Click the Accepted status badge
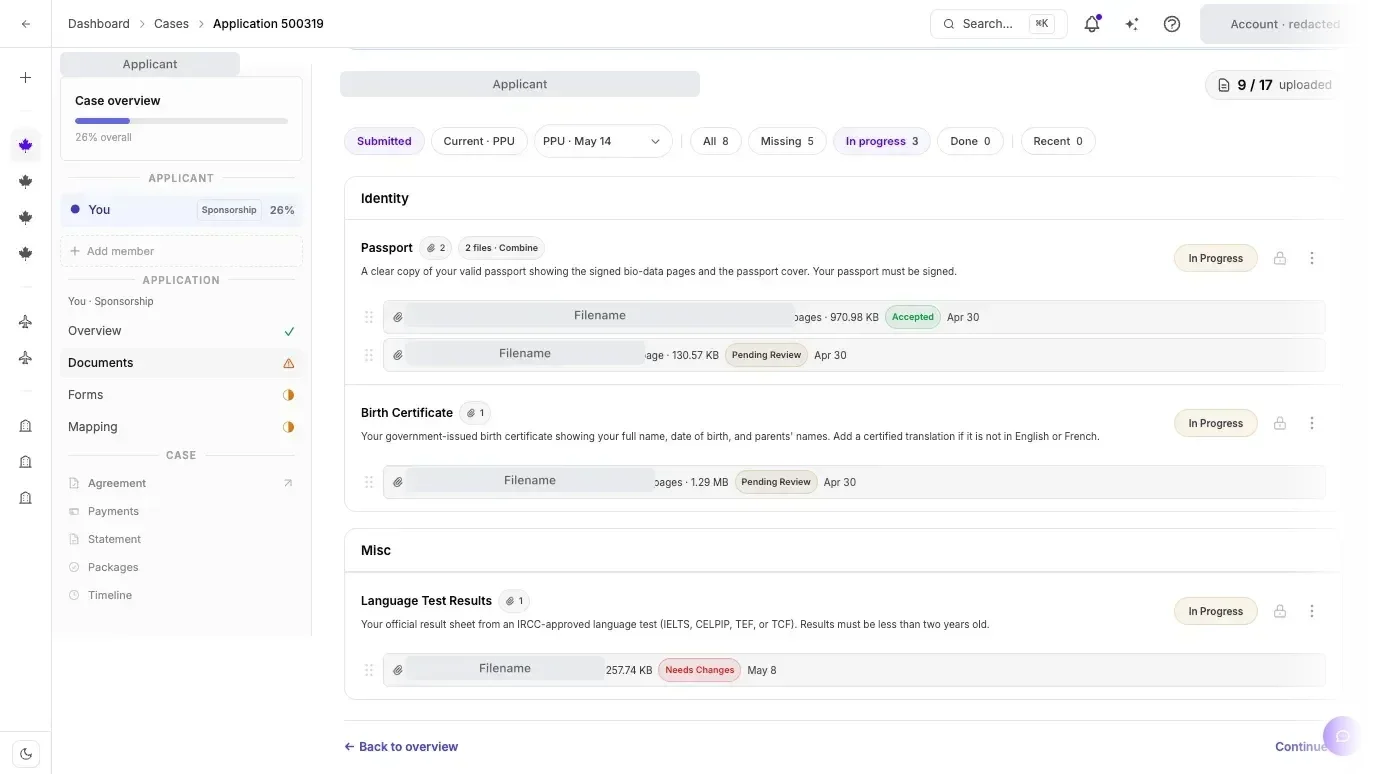The height and width of the screenshot is (774, 1383). tap(912, 317)
